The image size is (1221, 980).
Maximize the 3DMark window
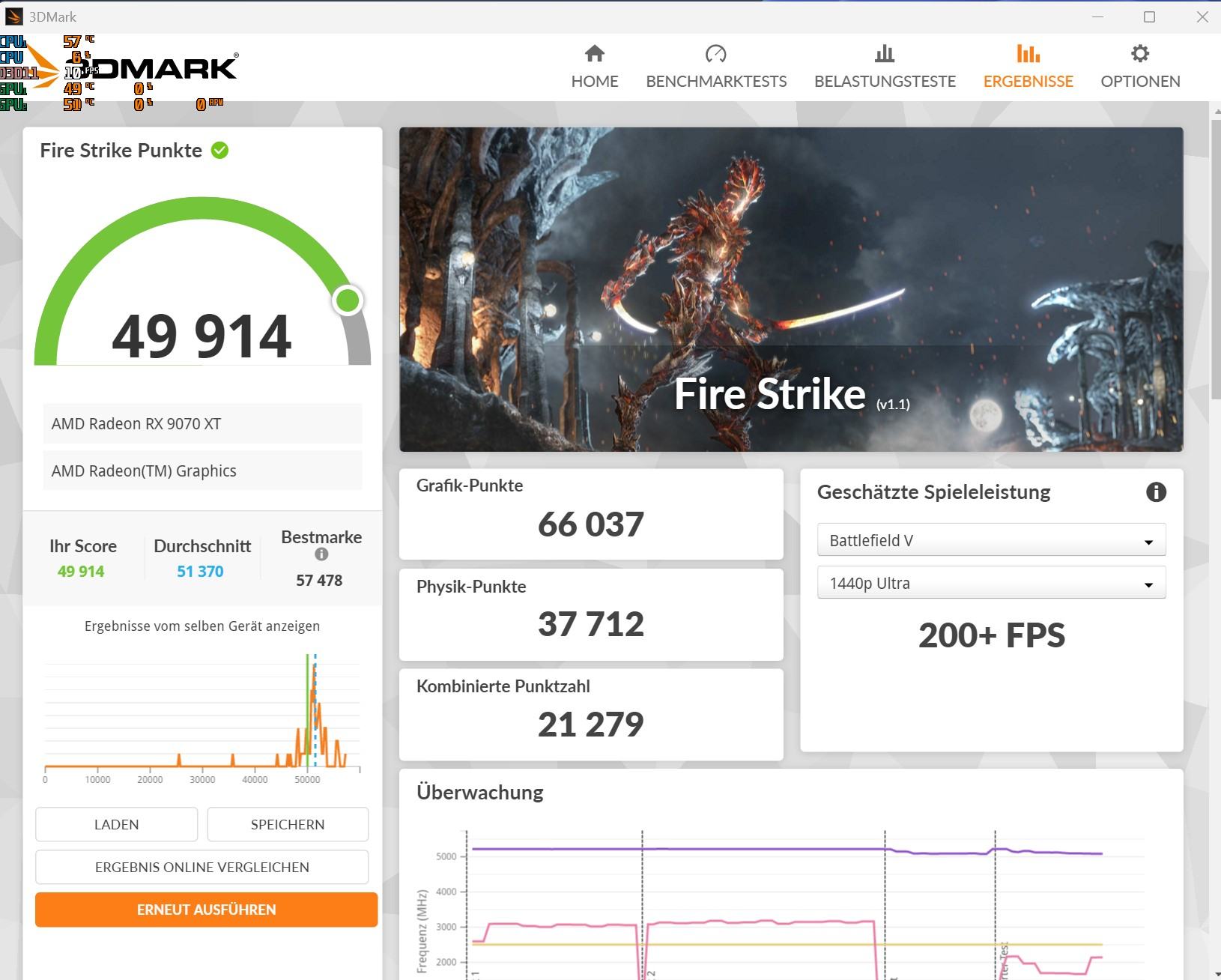pos(1150,16)
